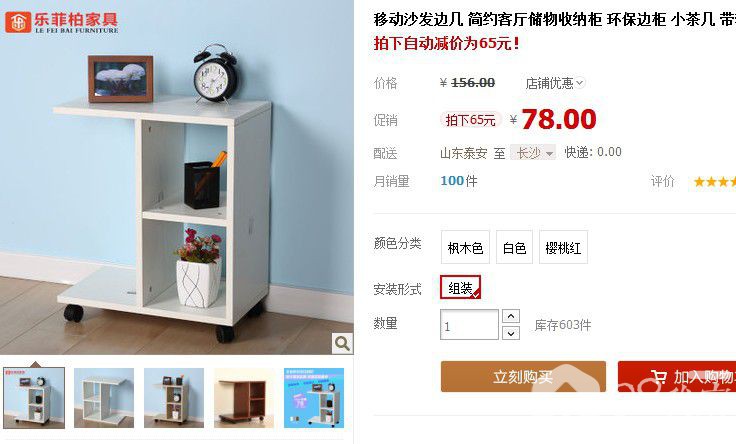Viewport: 736px width, 444px height.
Task: View the empty white cabinet thumbnail
Action: click(104, 398)
